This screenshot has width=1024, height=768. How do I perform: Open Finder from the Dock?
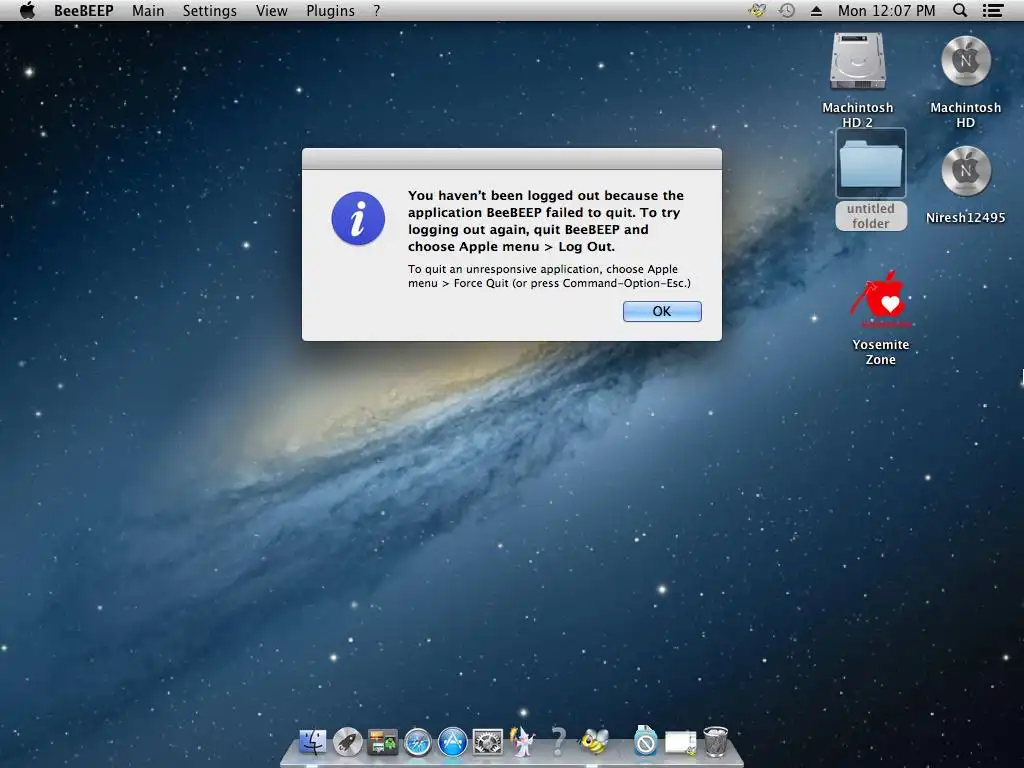(x=312, y=742)
